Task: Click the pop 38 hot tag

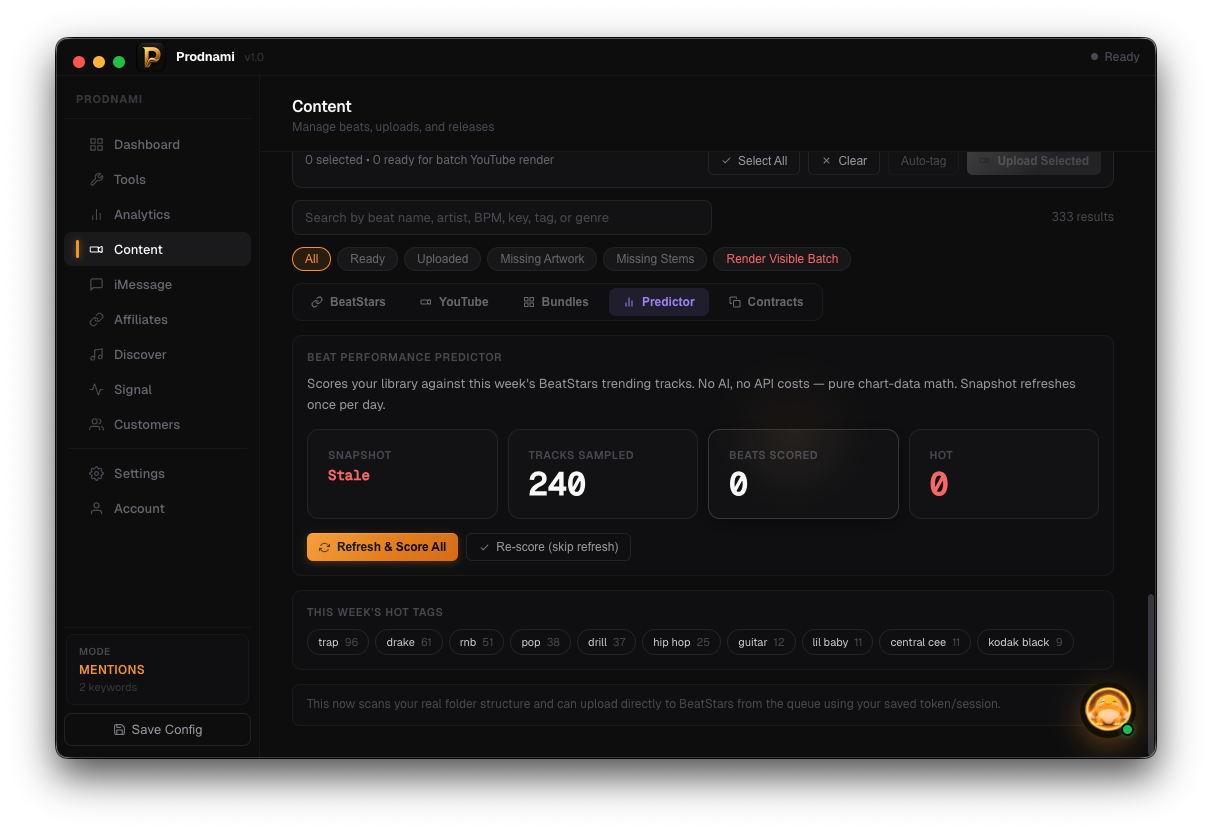Action: point(540,642)
